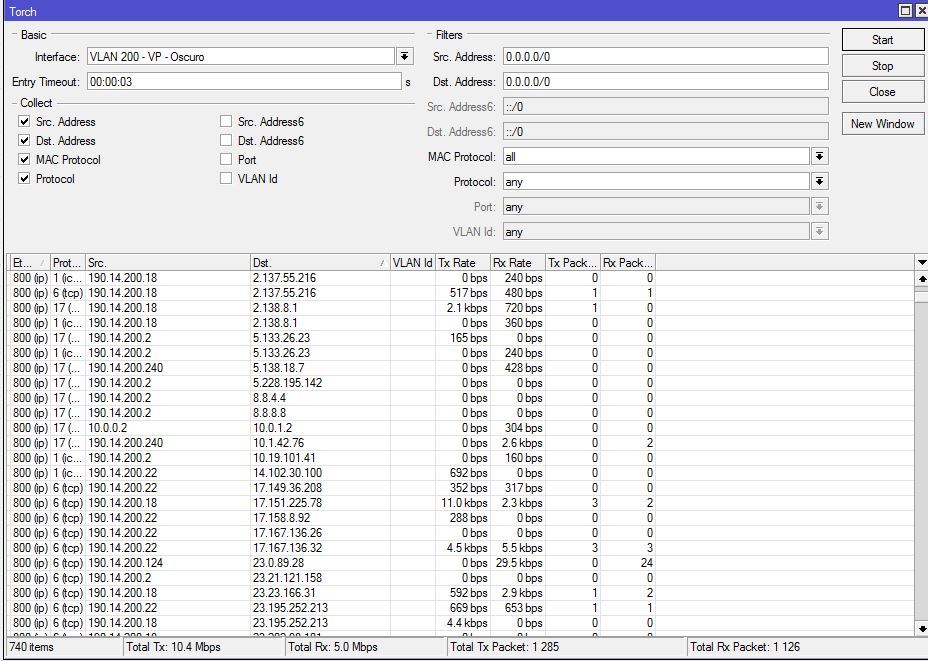Check the VLAN Id collect option
The width and height of the screenshot is (928, 661).
(226, 178)
